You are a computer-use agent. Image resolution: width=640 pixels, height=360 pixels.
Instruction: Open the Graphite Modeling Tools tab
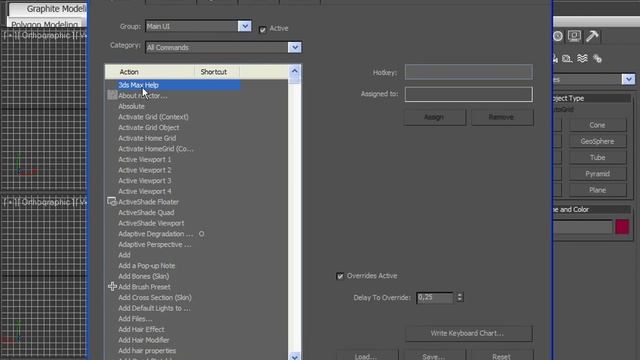(x=48, y=9)
